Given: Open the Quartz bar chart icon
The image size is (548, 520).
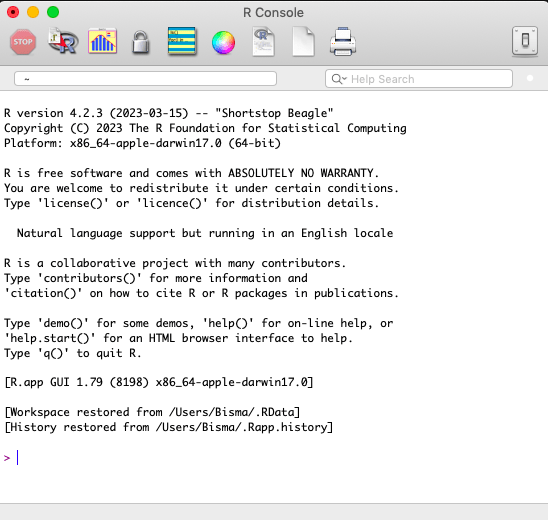Looking at the screenshot, I should pos(102,41).
